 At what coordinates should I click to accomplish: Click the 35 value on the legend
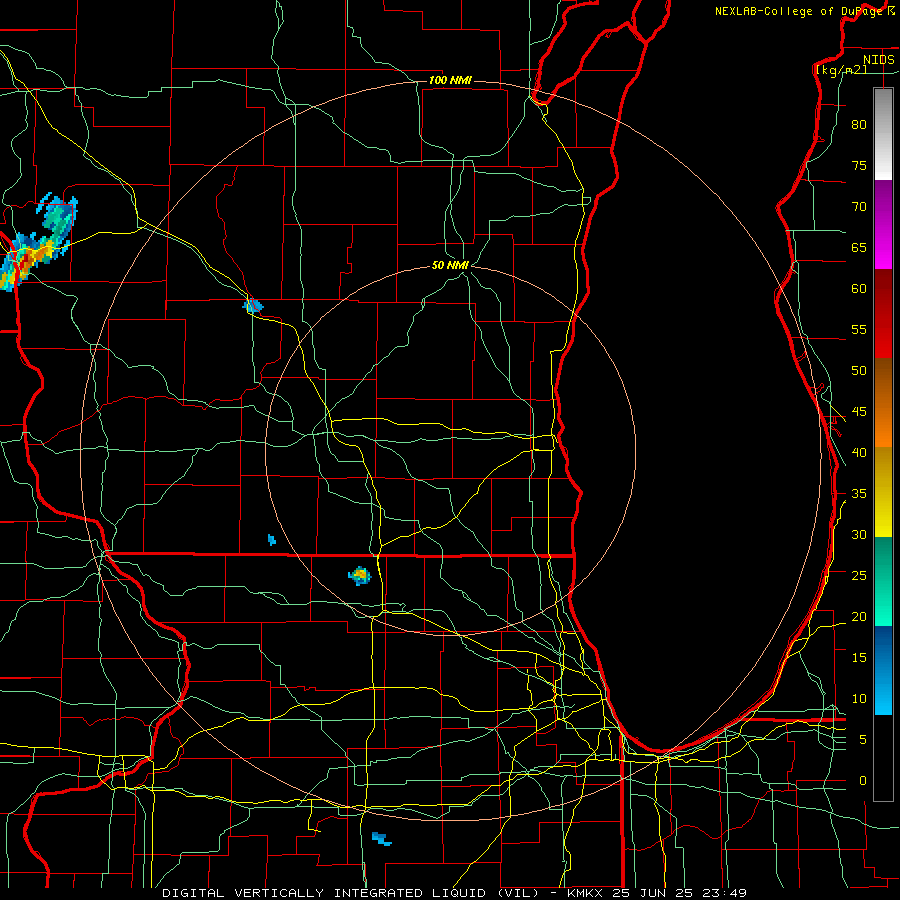coord(859,494)
